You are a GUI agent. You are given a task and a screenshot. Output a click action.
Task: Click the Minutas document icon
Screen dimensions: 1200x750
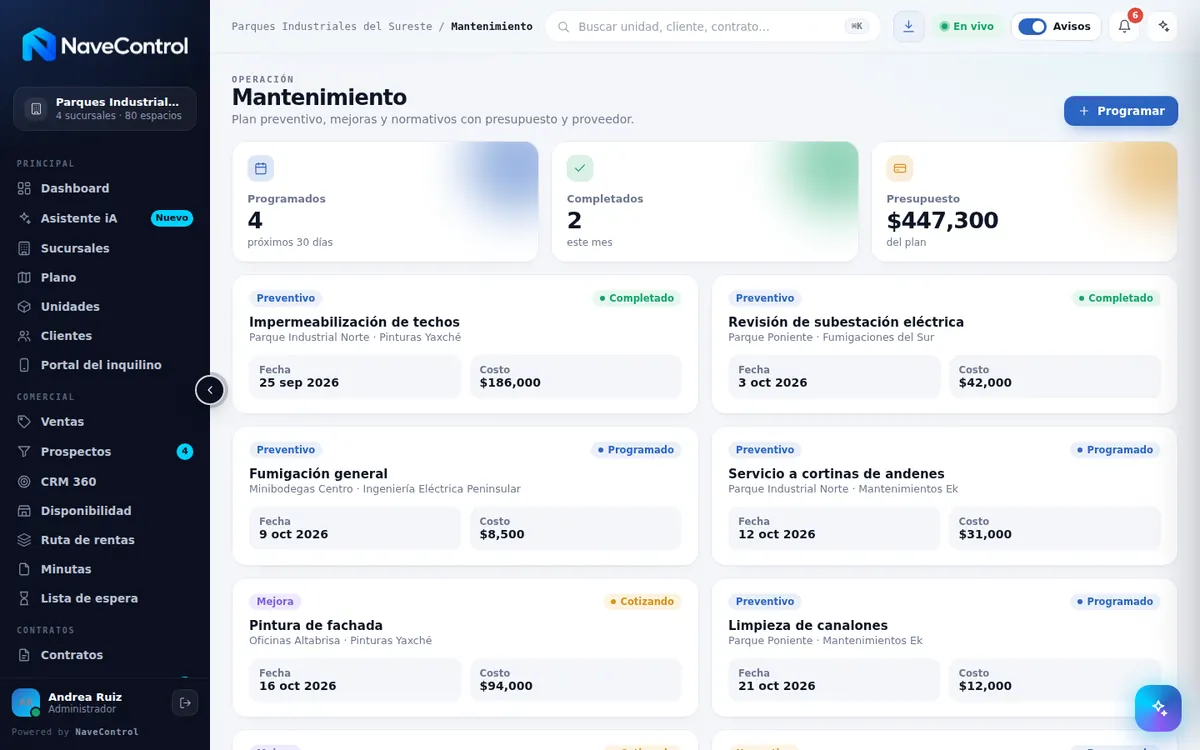25,569
